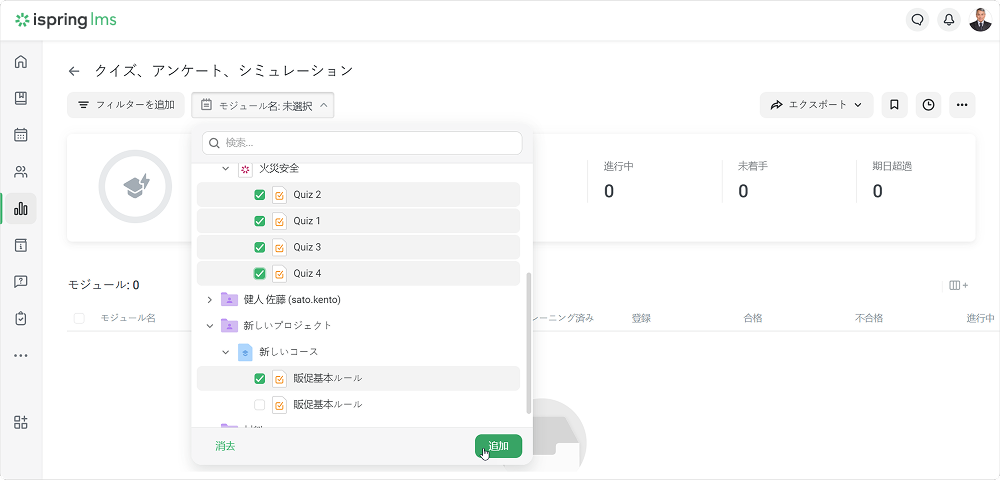Screen dimensions: 1000x480
Task: Select the Quiz 3 item in list
Action: tap(307, 247)
